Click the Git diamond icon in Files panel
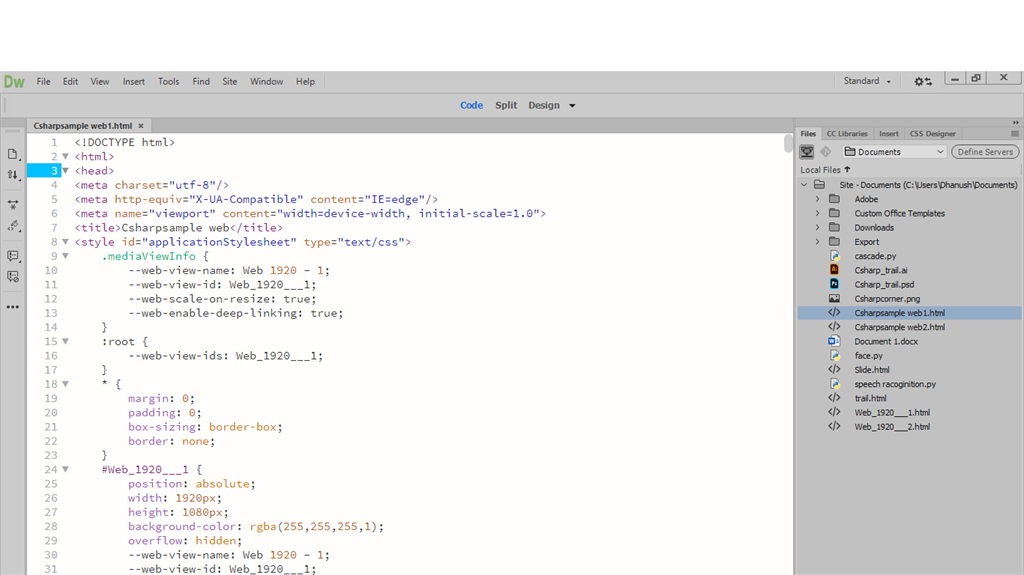Image resolution: width=1024 pixels, height=575 pixels. (826, 152)
